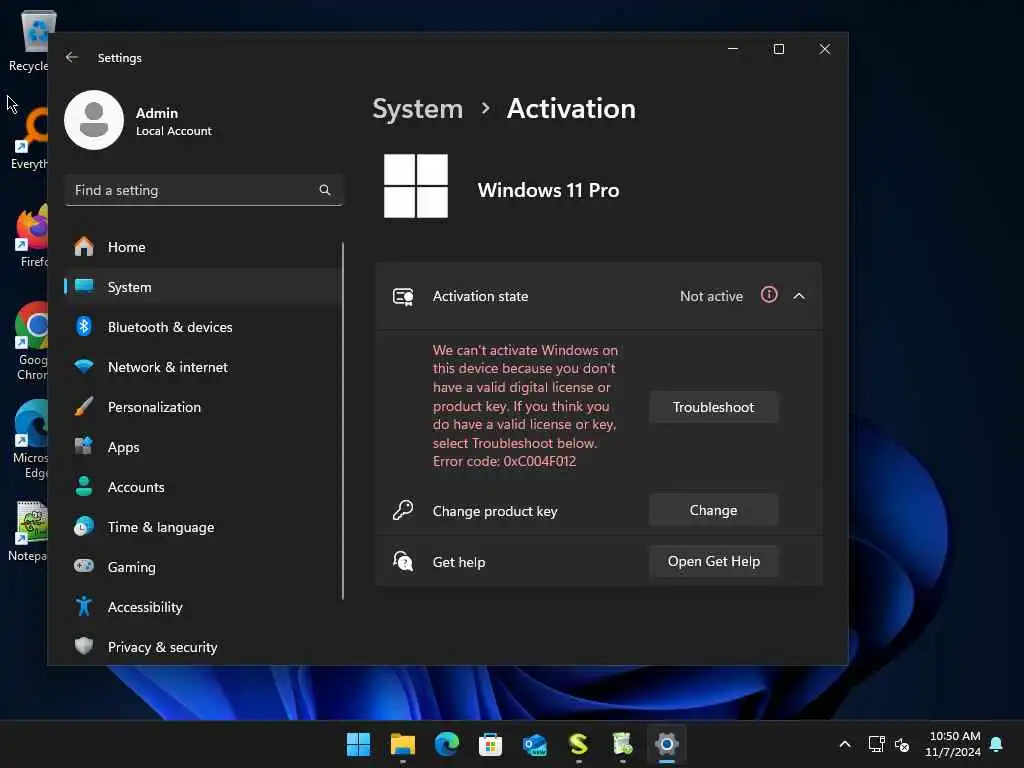This screenshot has height=768, width=1024.
Task: Maximize the Settings window
Action: coord(778,49)
